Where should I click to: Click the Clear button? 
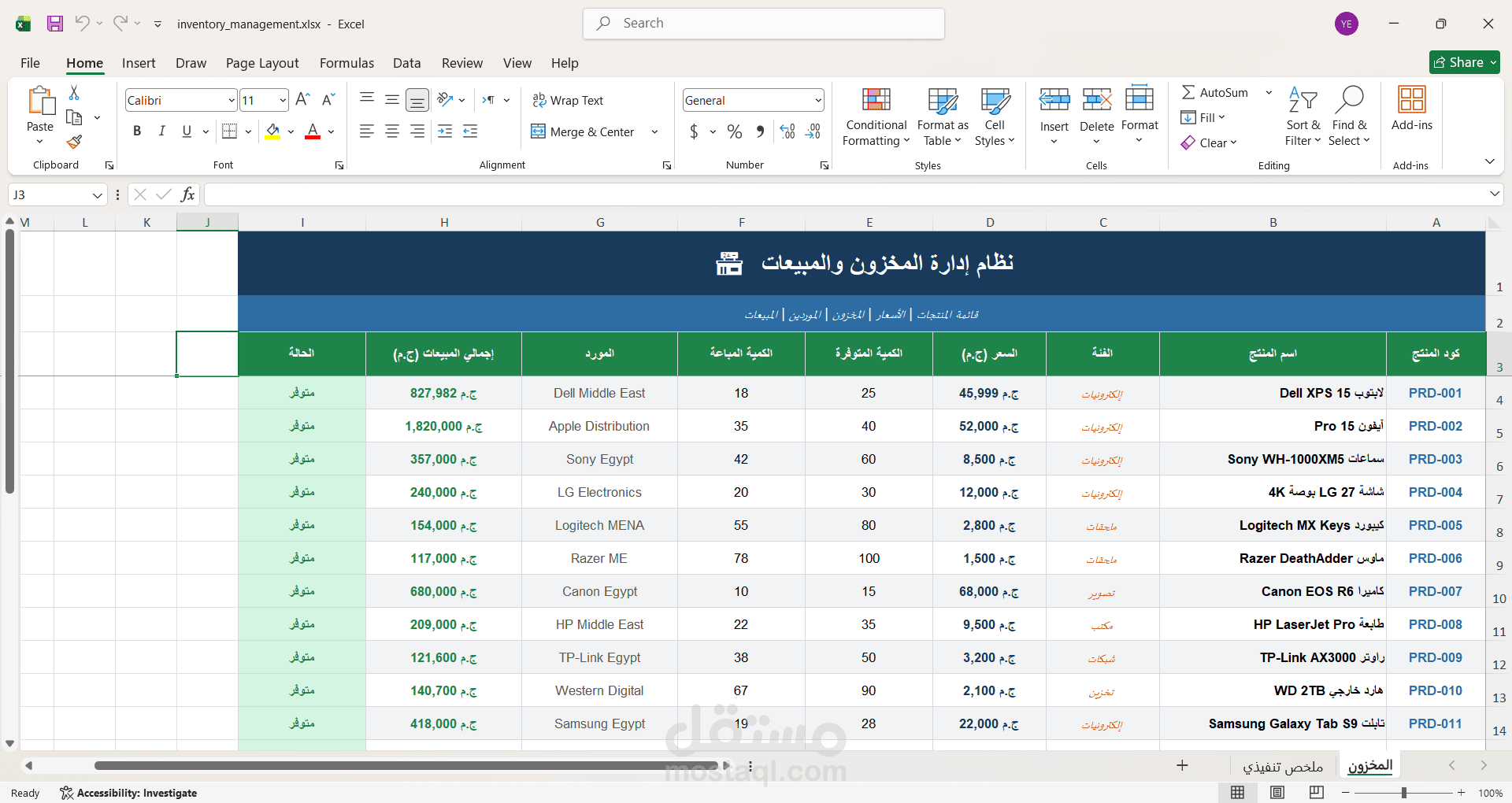[1209, 142]
